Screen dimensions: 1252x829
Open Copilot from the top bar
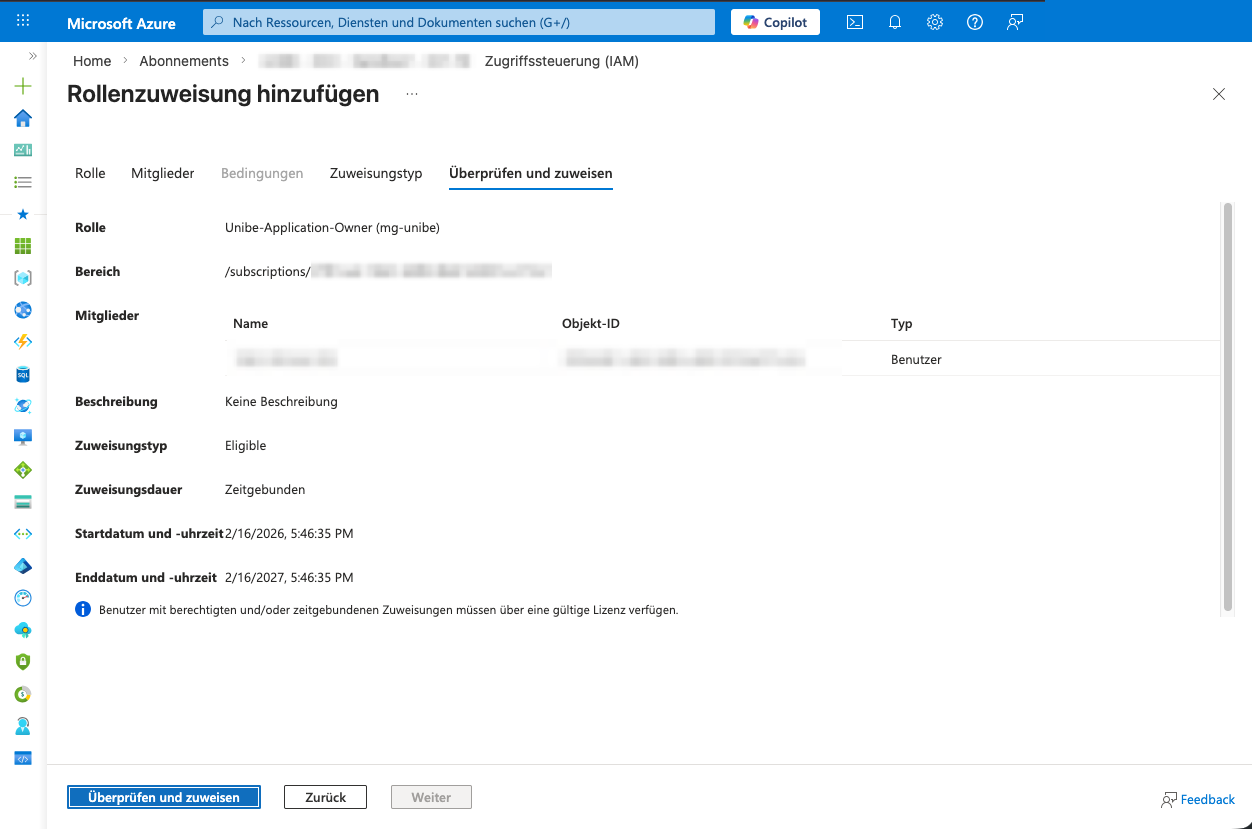(775, 21)
